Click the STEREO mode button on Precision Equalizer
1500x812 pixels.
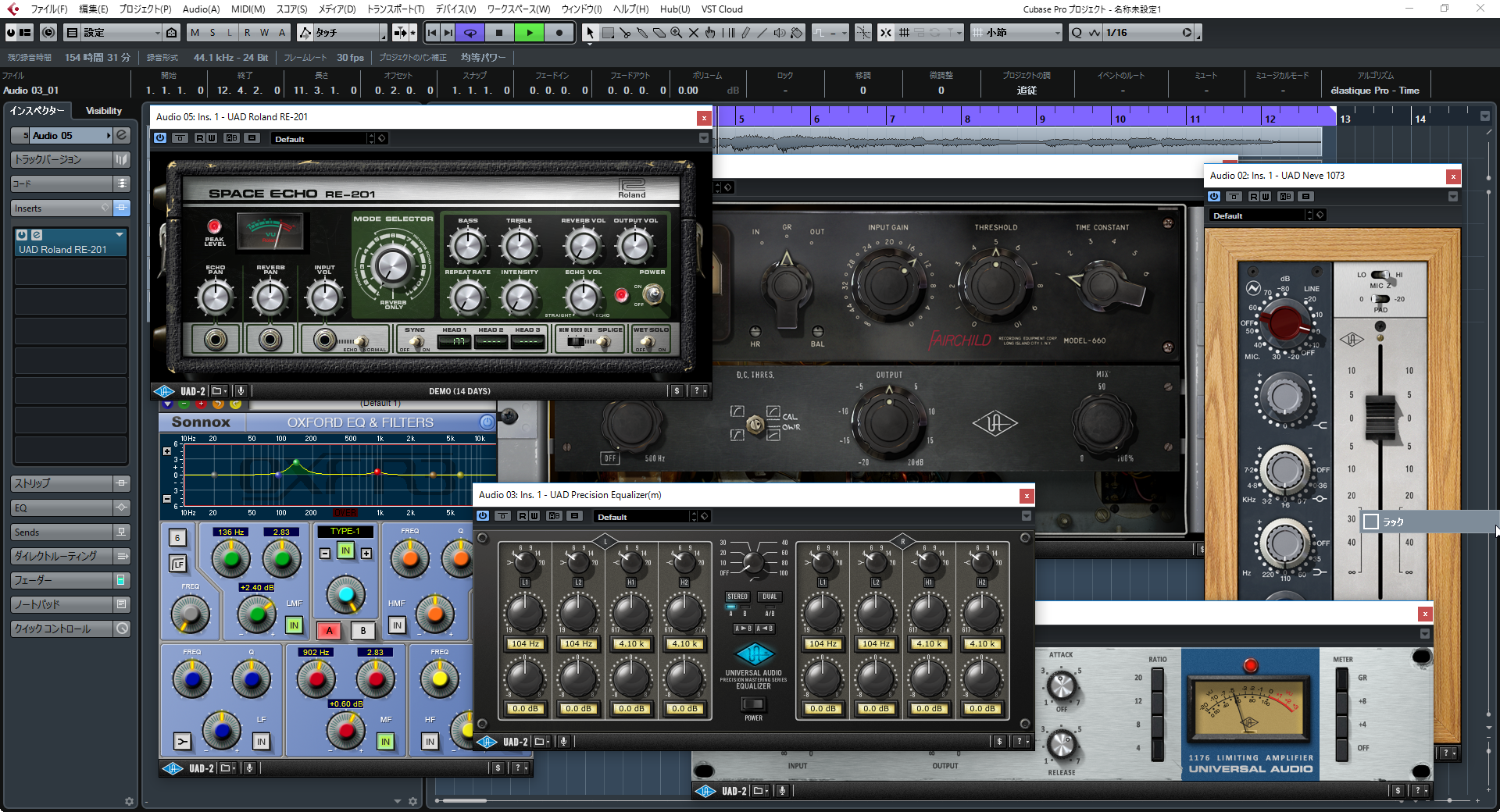pyautogui.click(x=737, y=597)
